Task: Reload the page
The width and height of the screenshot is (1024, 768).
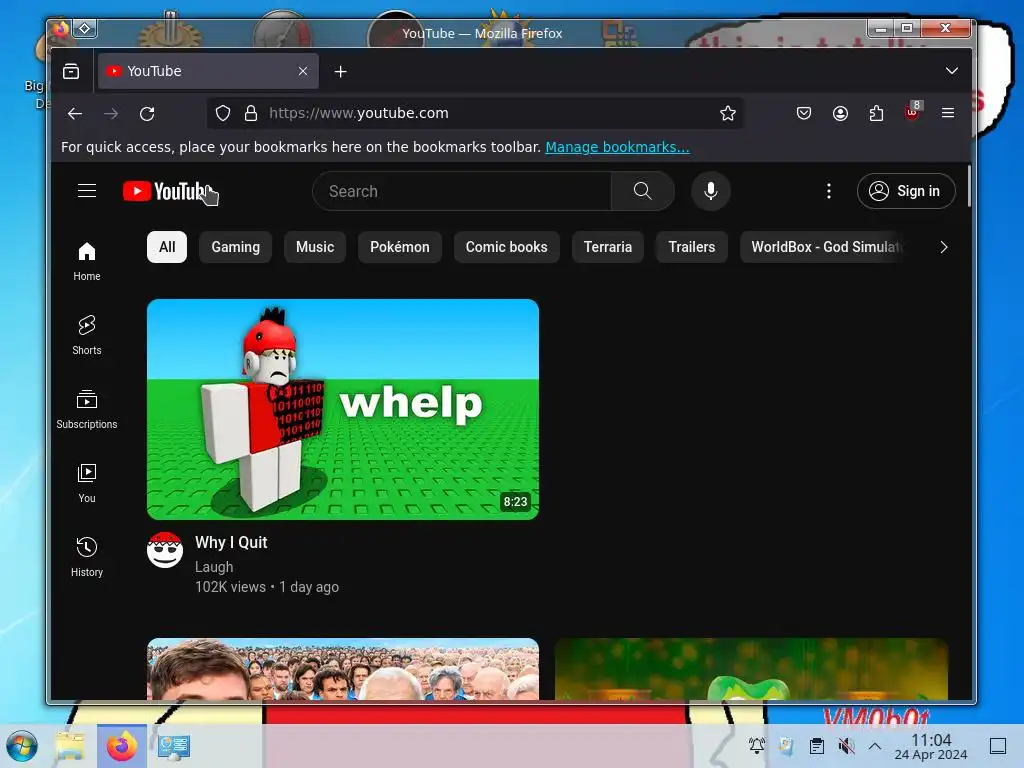Action: tap(147, 114)
